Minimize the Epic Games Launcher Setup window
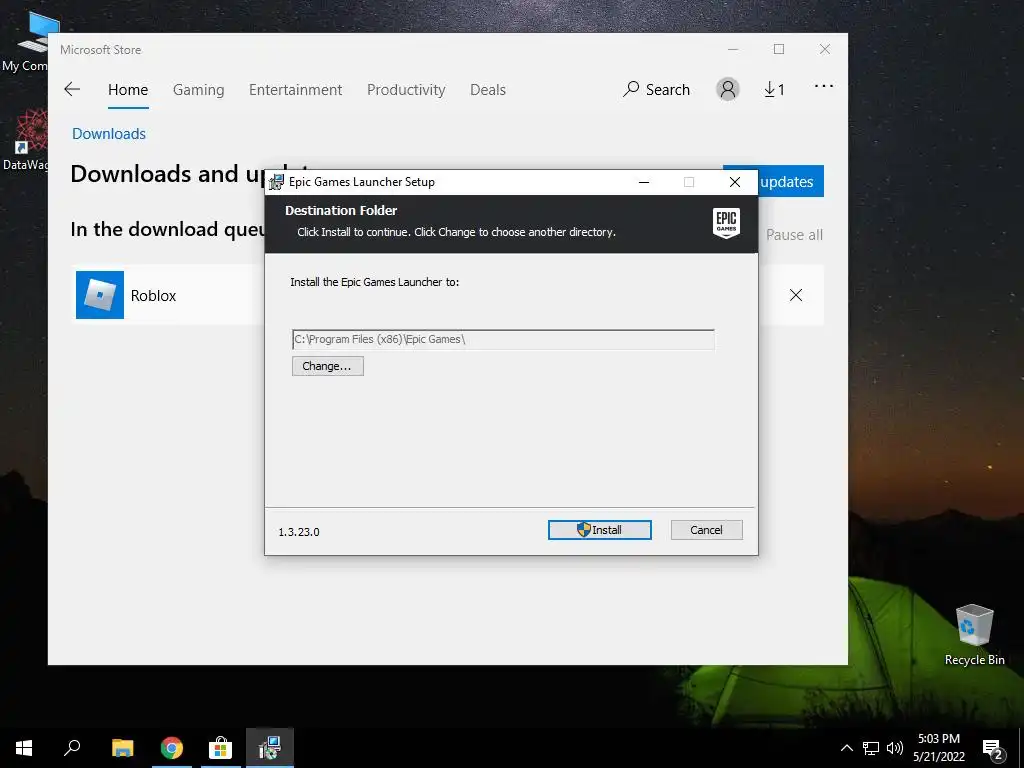 (x=644, y=182)
